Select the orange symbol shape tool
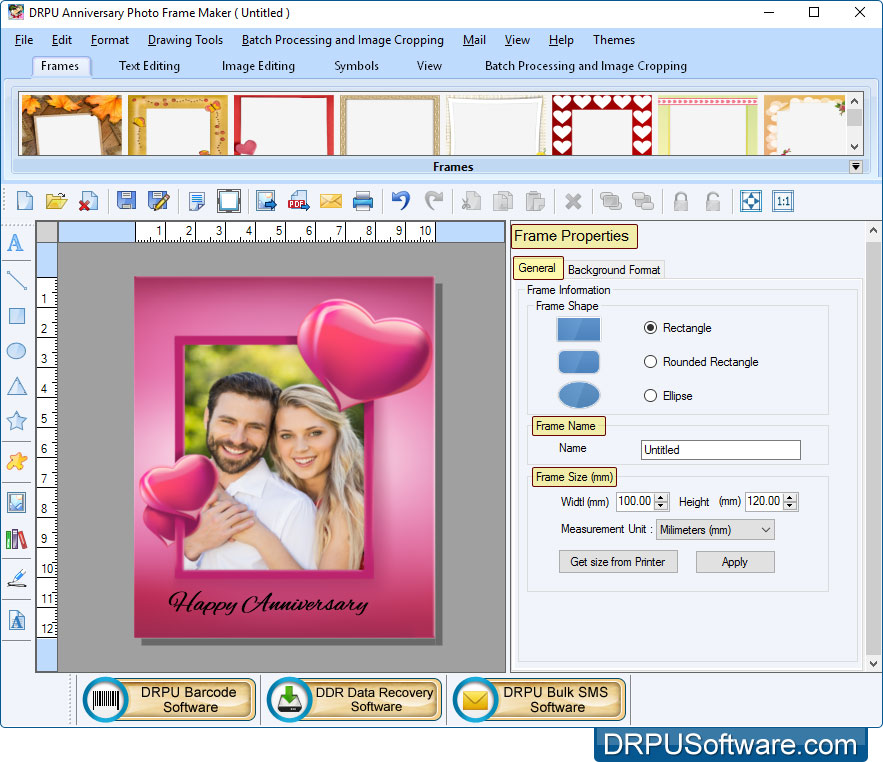 point(17,461)
